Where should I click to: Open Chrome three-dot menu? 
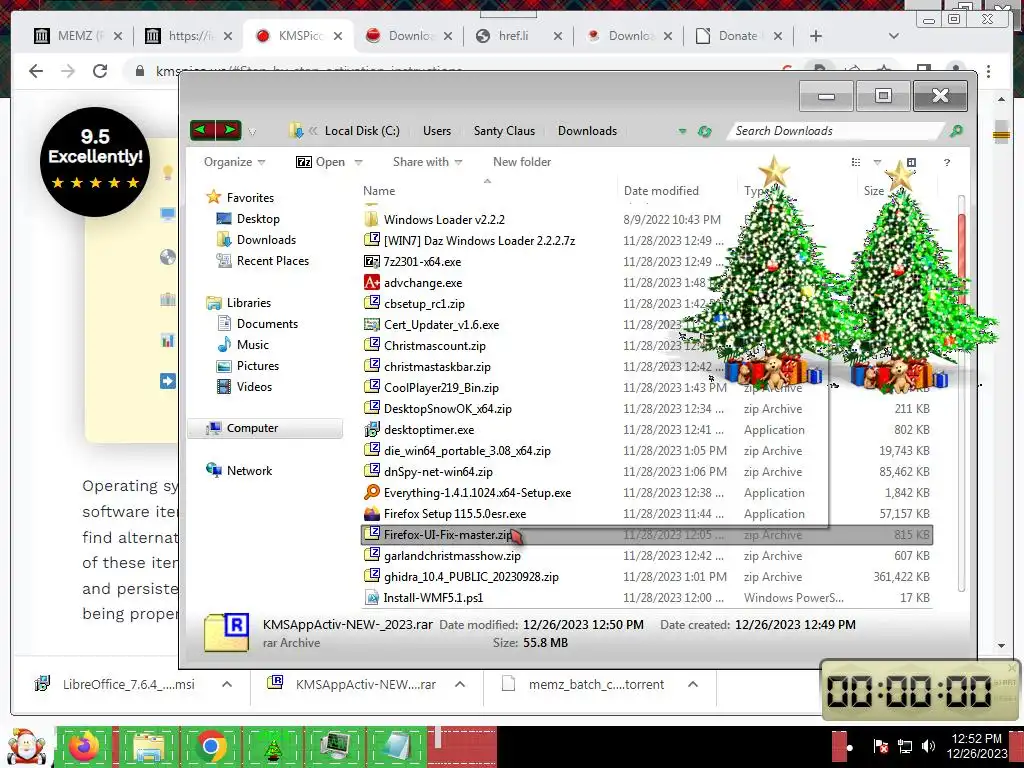point(989,71)
